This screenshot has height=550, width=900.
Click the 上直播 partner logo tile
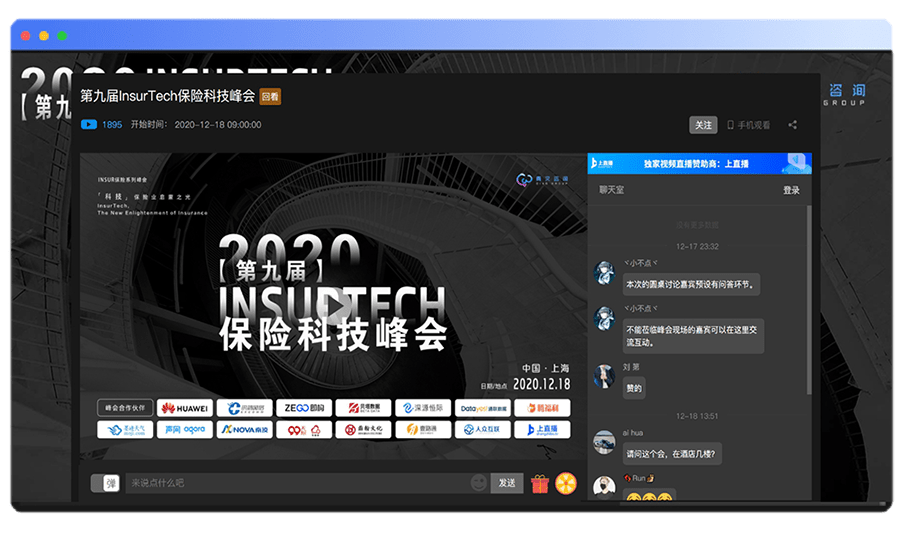[x=542, y=429]
